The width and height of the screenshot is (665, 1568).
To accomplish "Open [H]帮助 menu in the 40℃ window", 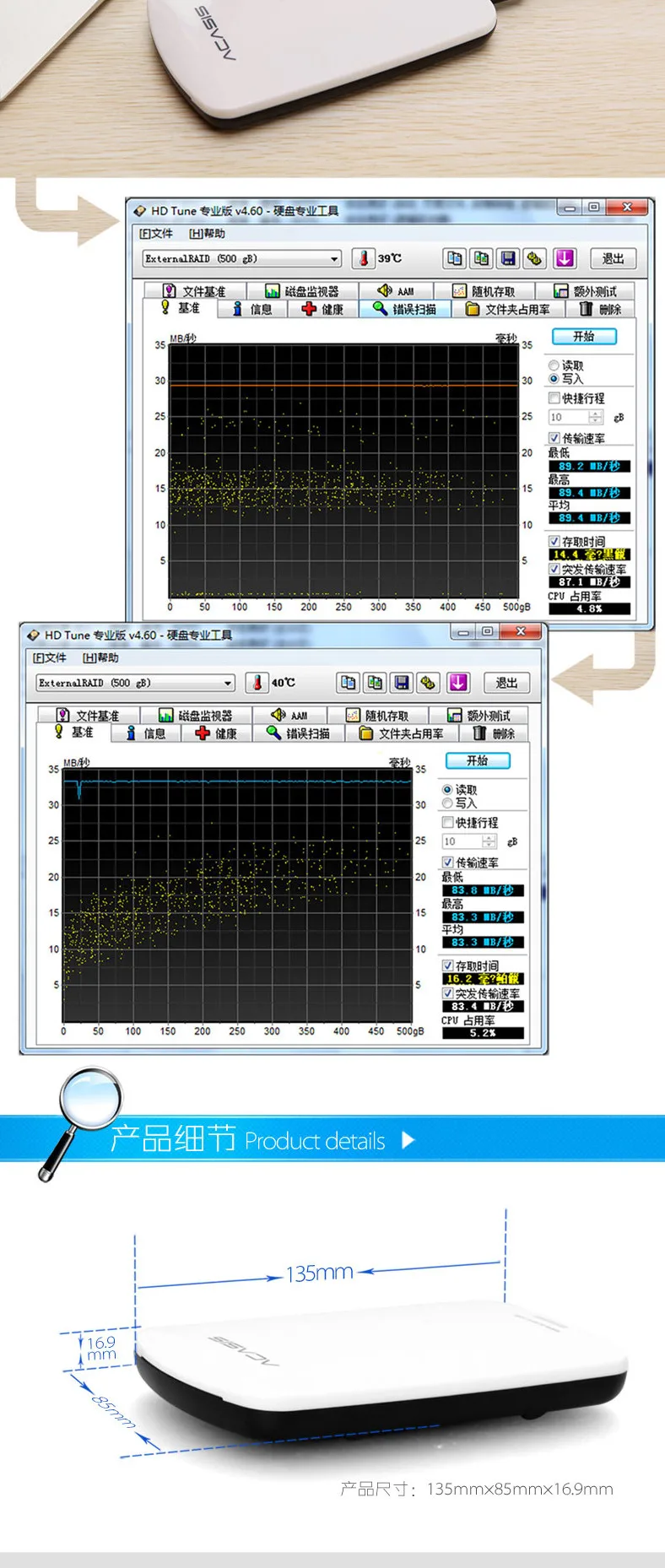I will coord(101,658).
